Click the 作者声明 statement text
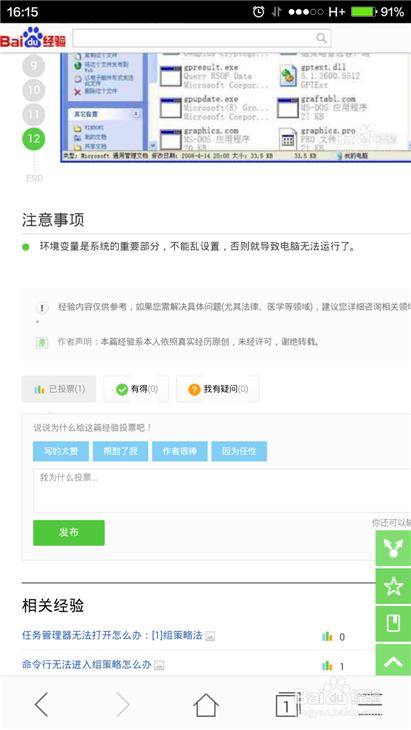 pos(189,342)
